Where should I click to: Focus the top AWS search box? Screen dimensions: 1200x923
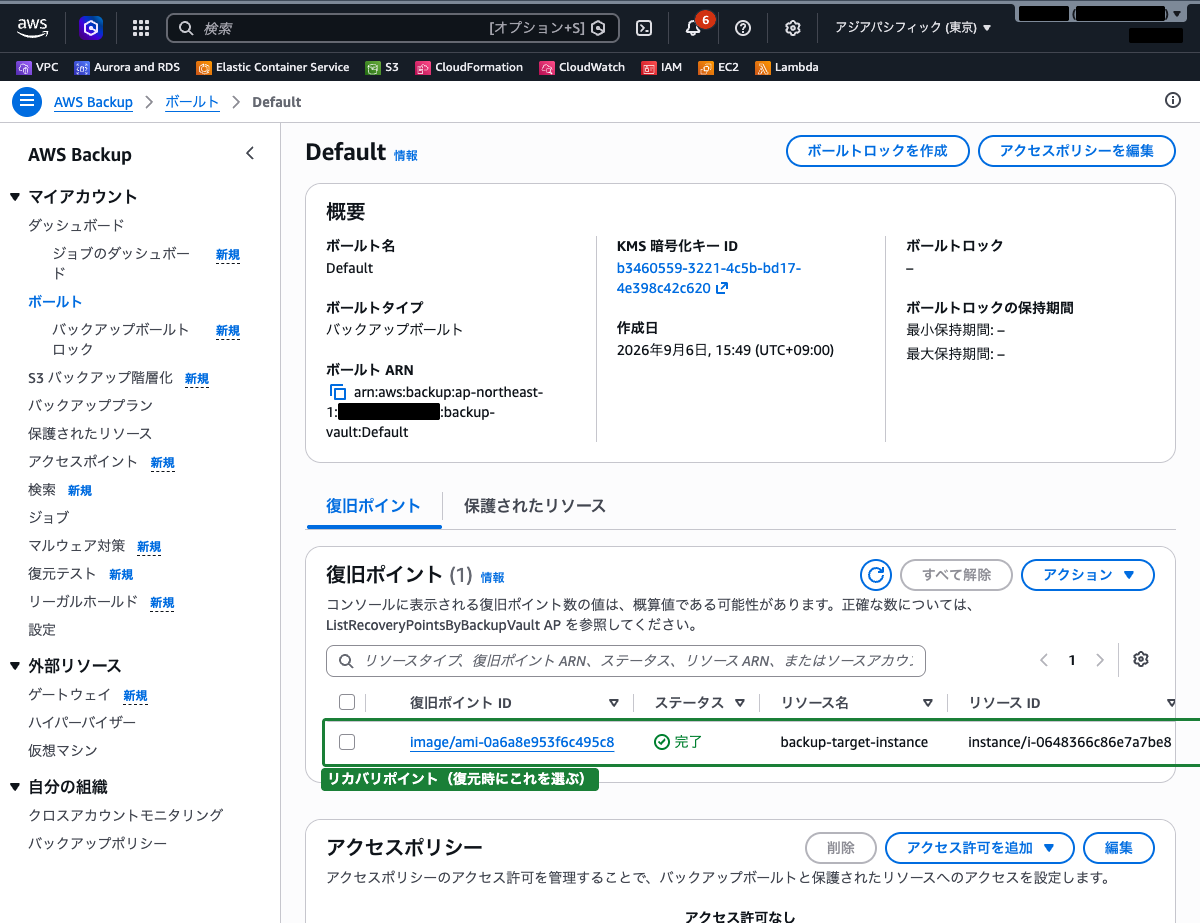pos(393,28)
